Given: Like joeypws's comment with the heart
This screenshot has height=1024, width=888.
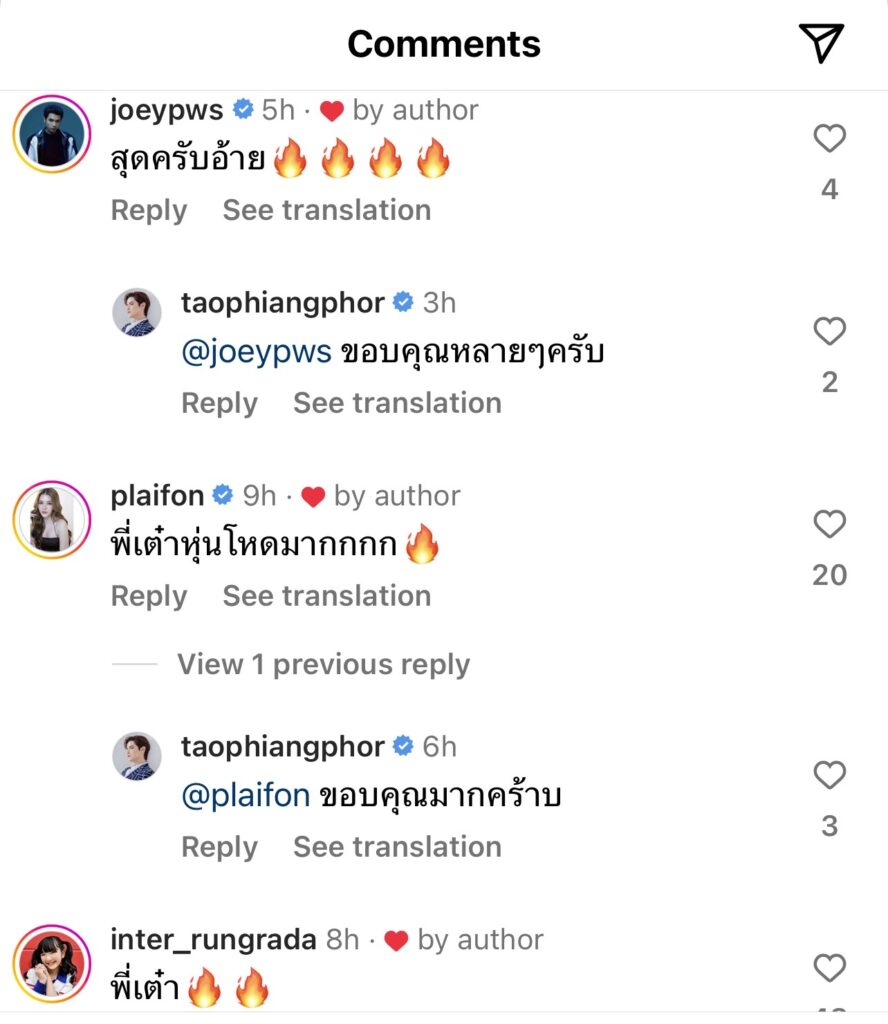Looking at the screenshot, I should tap(829, 139).
